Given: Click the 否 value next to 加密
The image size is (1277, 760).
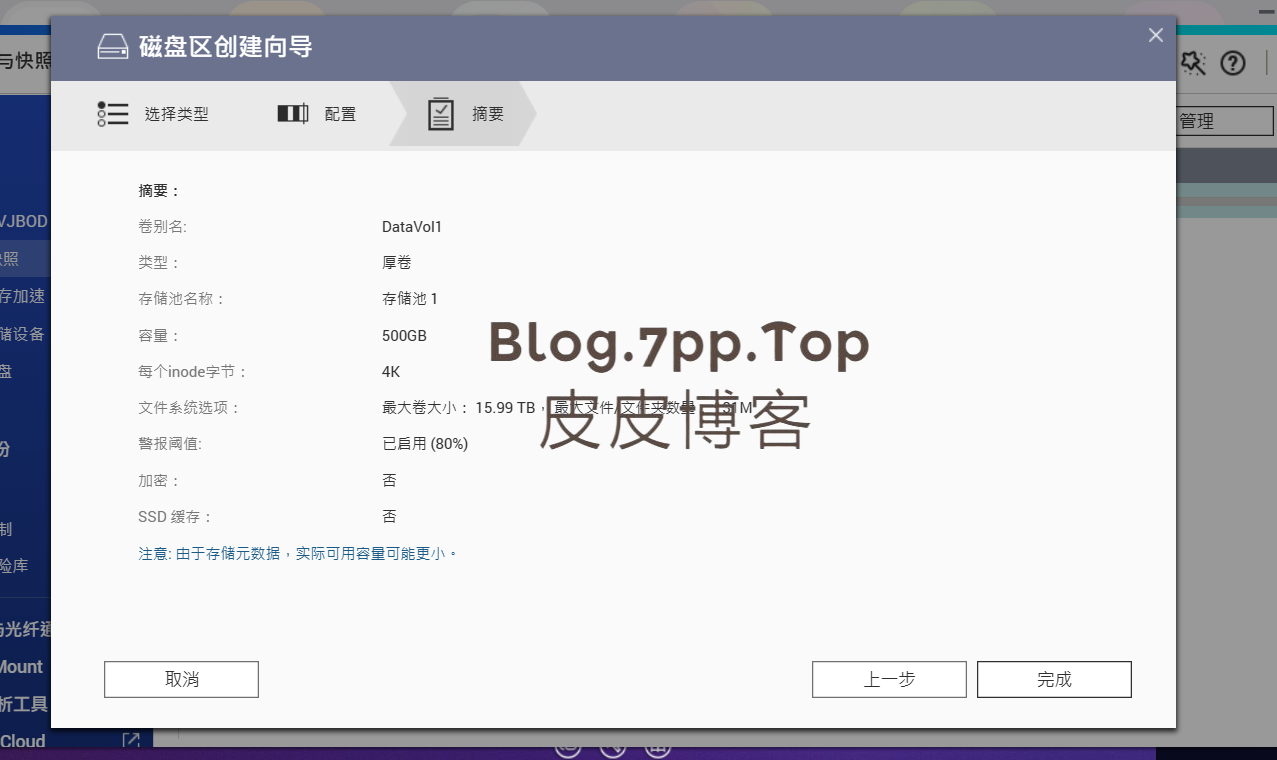Looking at the screenshot, I should point(389,481).
